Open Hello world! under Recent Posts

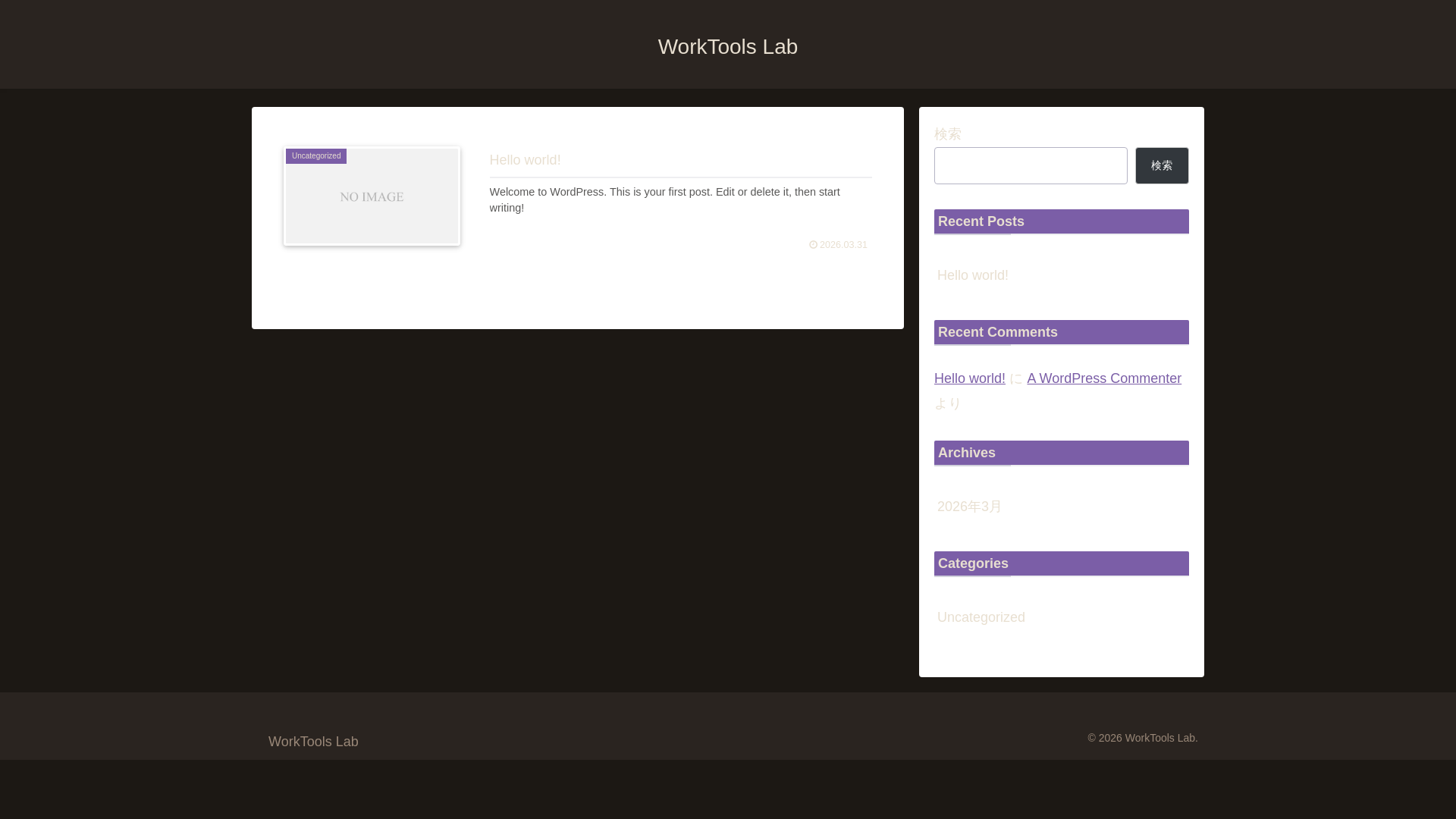pyautogui.click(x=972, y=275)
